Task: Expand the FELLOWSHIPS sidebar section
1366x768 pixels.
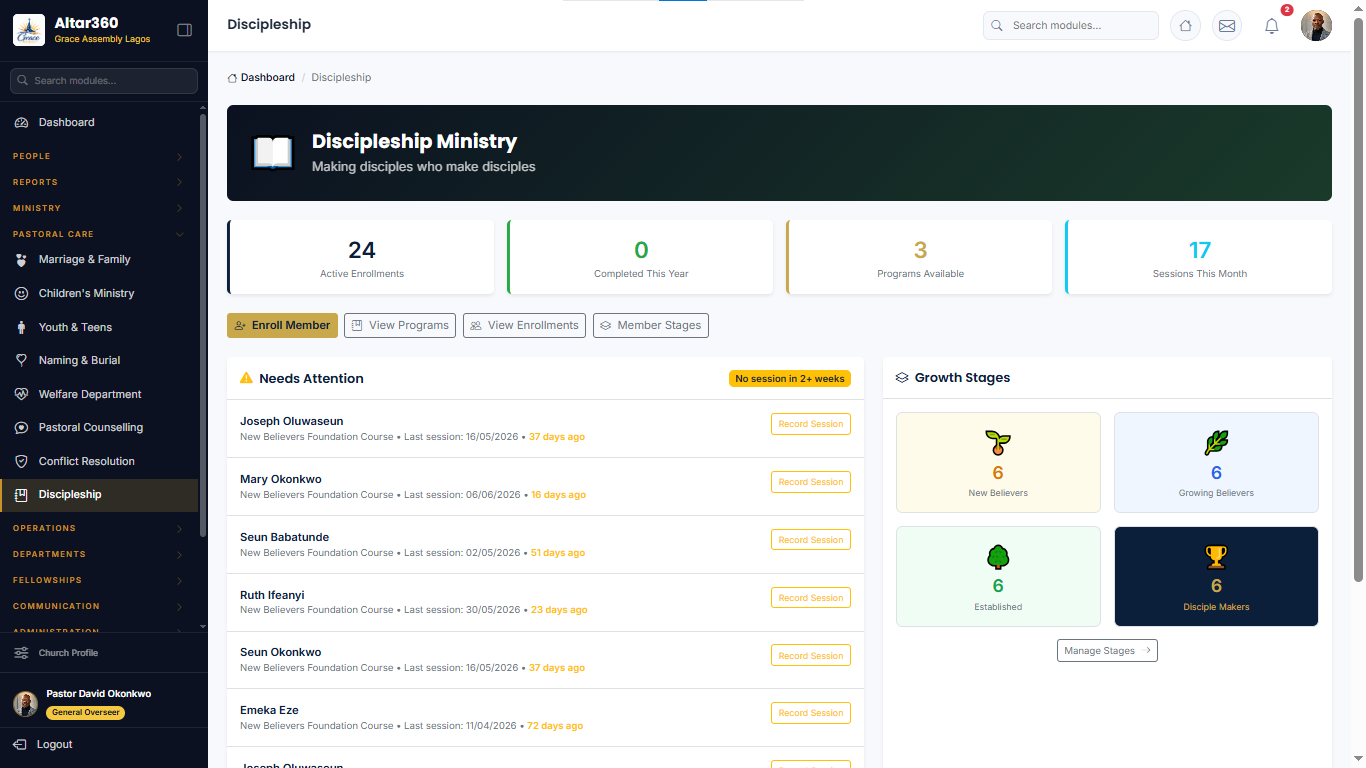Action: [99, 580]
